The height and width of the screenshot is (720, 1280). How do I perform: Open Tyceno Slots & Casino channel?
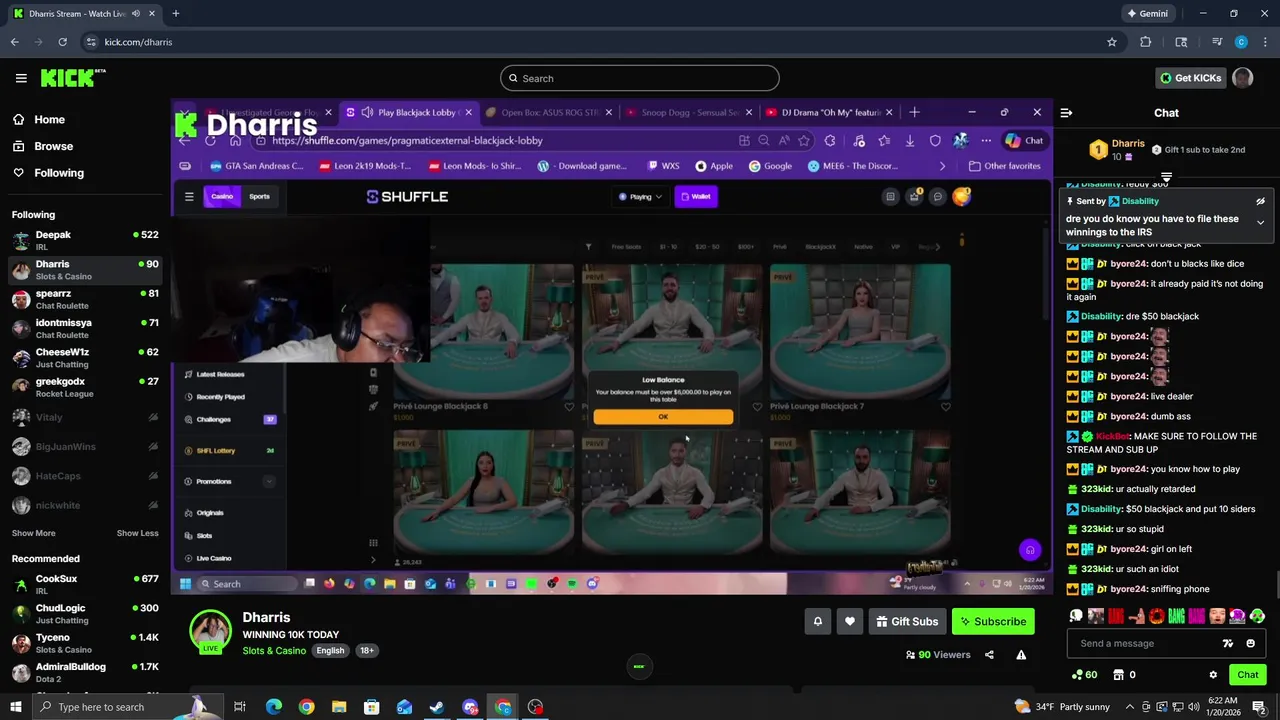pos(85,643)
